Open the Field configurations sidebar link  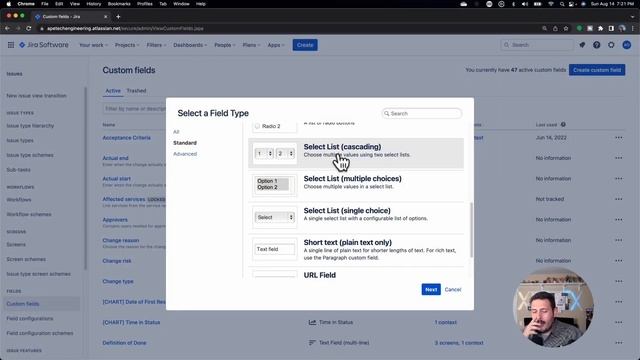[30, 318]
